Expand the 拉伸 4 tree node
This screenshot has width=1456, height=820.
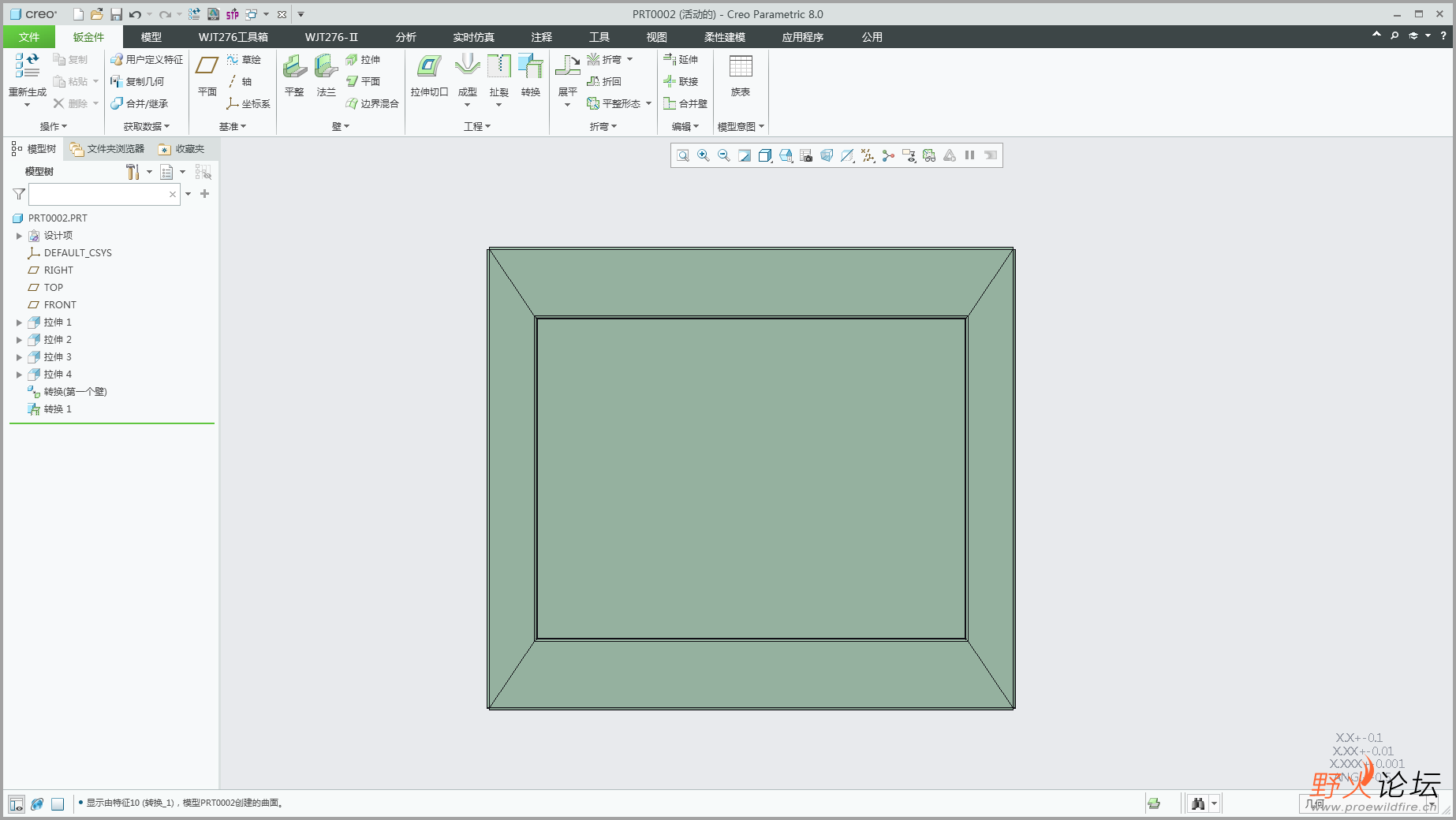tap(19, 375)
